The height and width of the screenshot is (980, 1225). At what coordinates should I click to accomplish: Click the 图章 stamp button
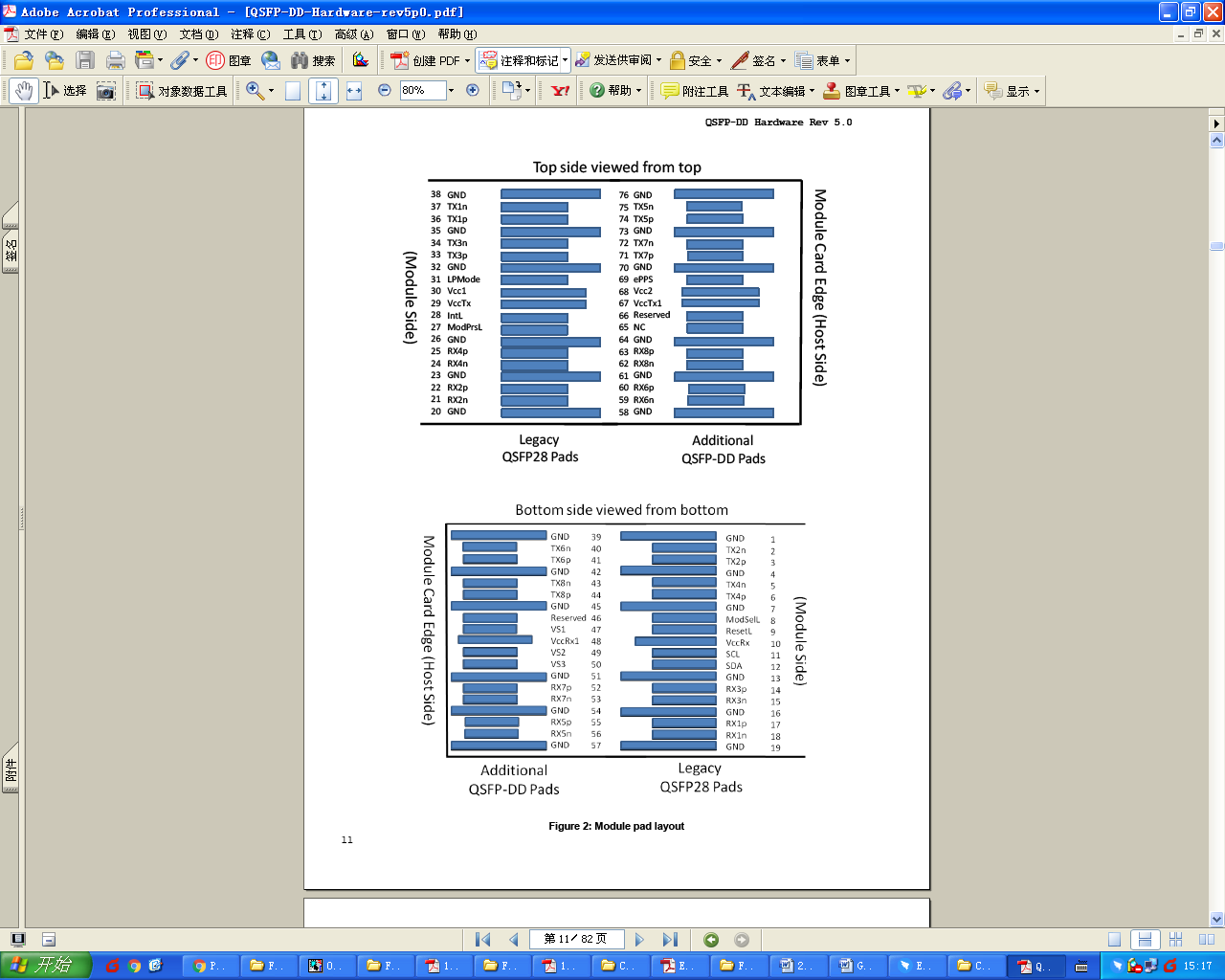[x=229, y=60]
